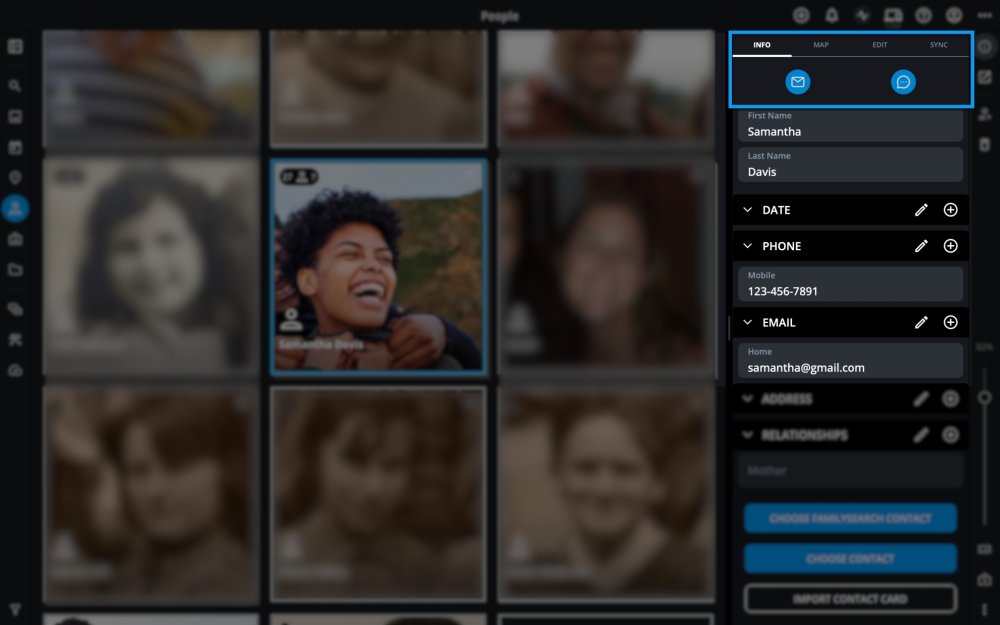Image resolution: width=1000 pixels, height=625 pixels.
Task: Collapse the ADDRESS section chevron
Action: pyautogui.click(x=747, y=399)
